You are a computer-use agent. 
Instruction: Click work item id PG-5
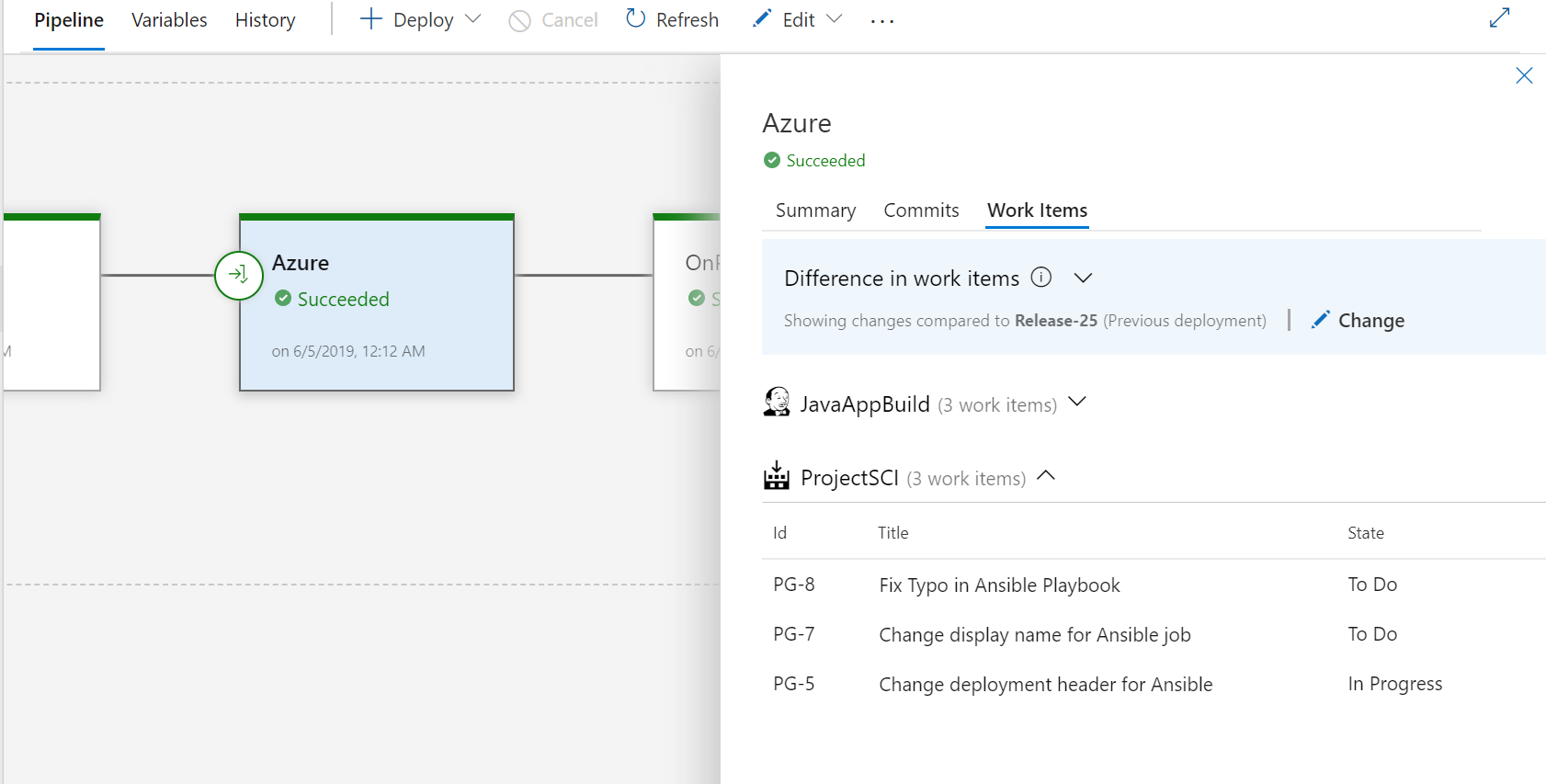[x=794, y=684]
